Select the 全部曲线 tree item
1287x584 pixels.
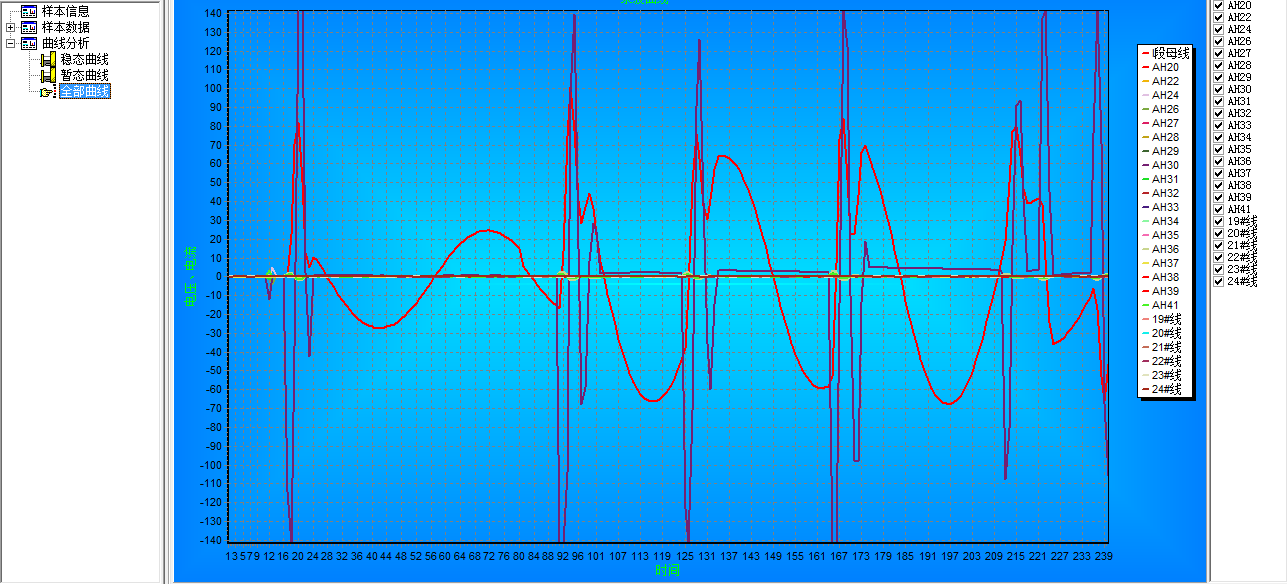[x=84, y=92]
